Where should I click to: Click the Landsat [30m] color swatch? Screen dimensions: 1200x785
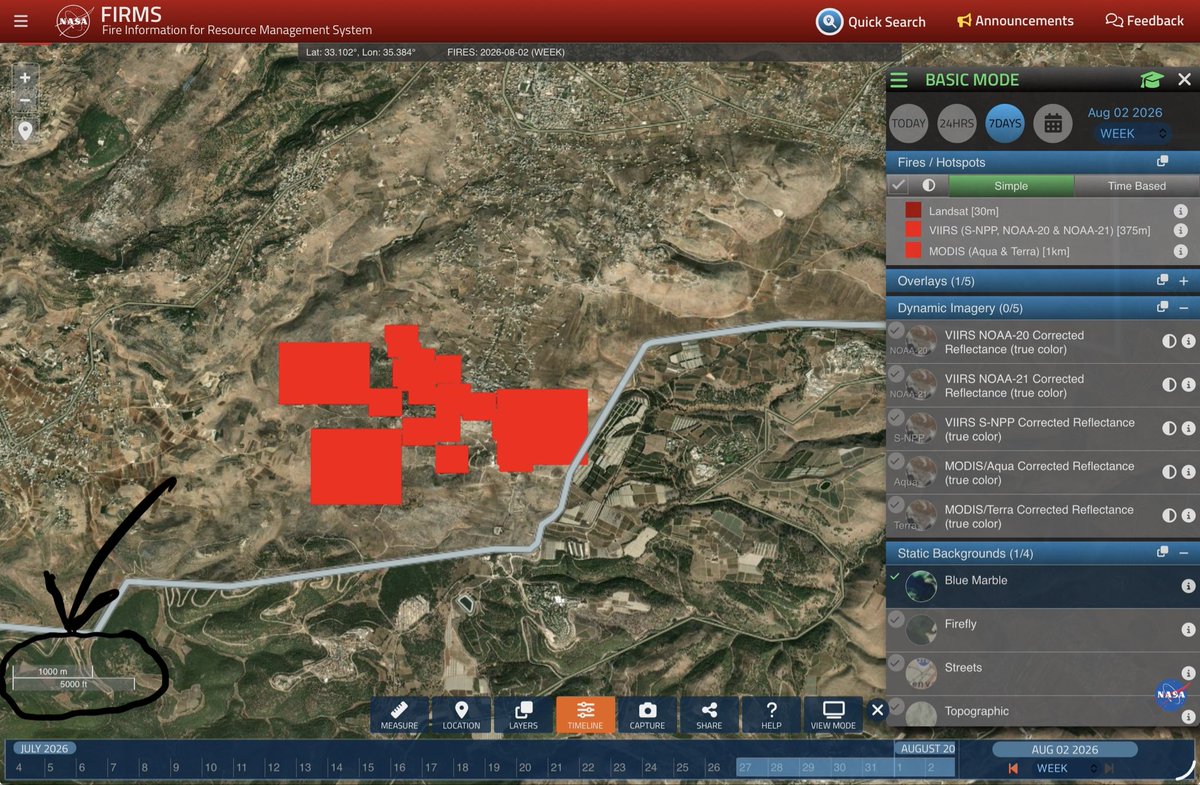point(913,211)
